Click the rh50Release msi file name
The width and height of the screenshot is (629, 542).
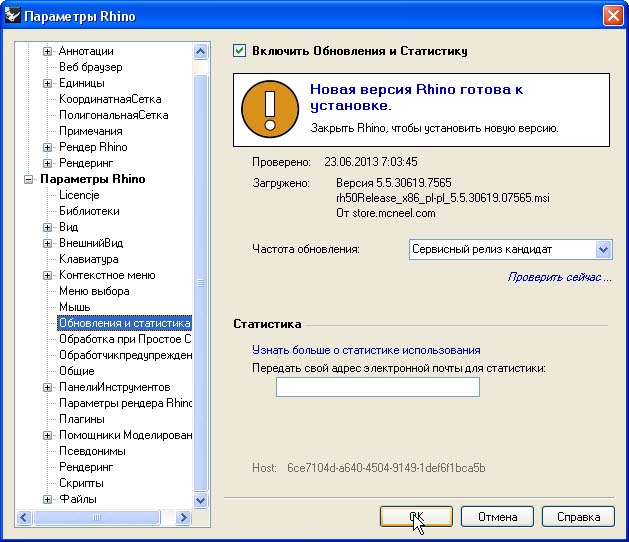coord(443,198)
